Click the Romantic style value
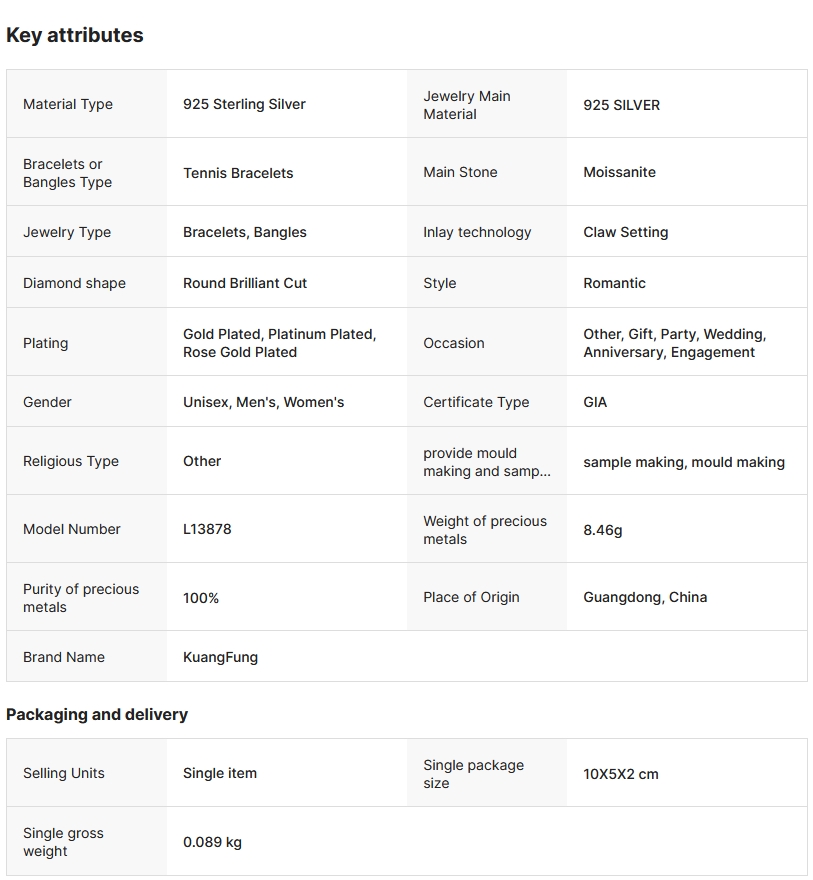Screen dimensions: 813x880 click(614, 283)
